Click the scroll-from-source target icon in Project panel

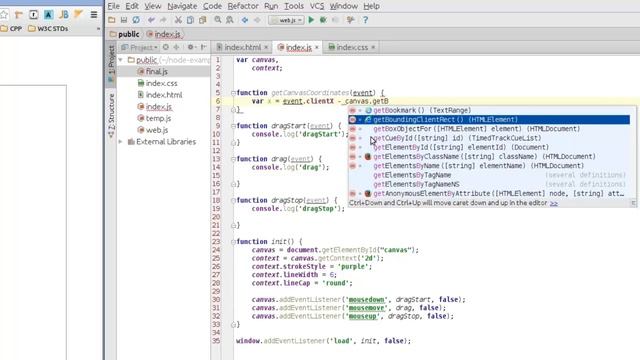166,47
